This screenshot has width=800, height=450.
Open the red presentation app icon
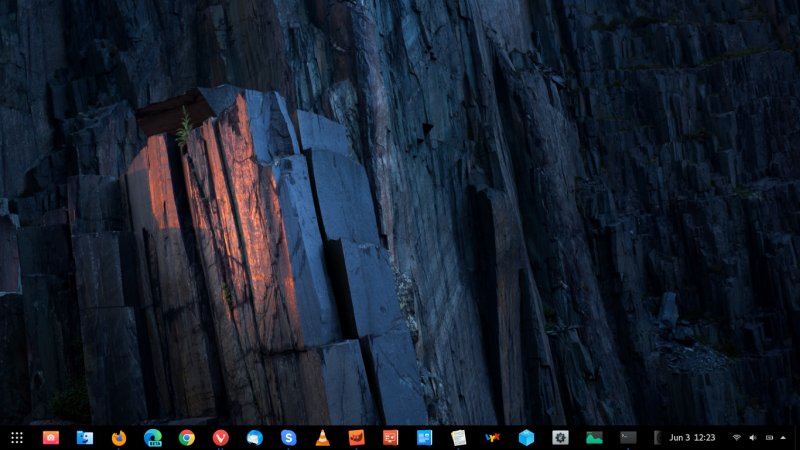coord(390,438)
